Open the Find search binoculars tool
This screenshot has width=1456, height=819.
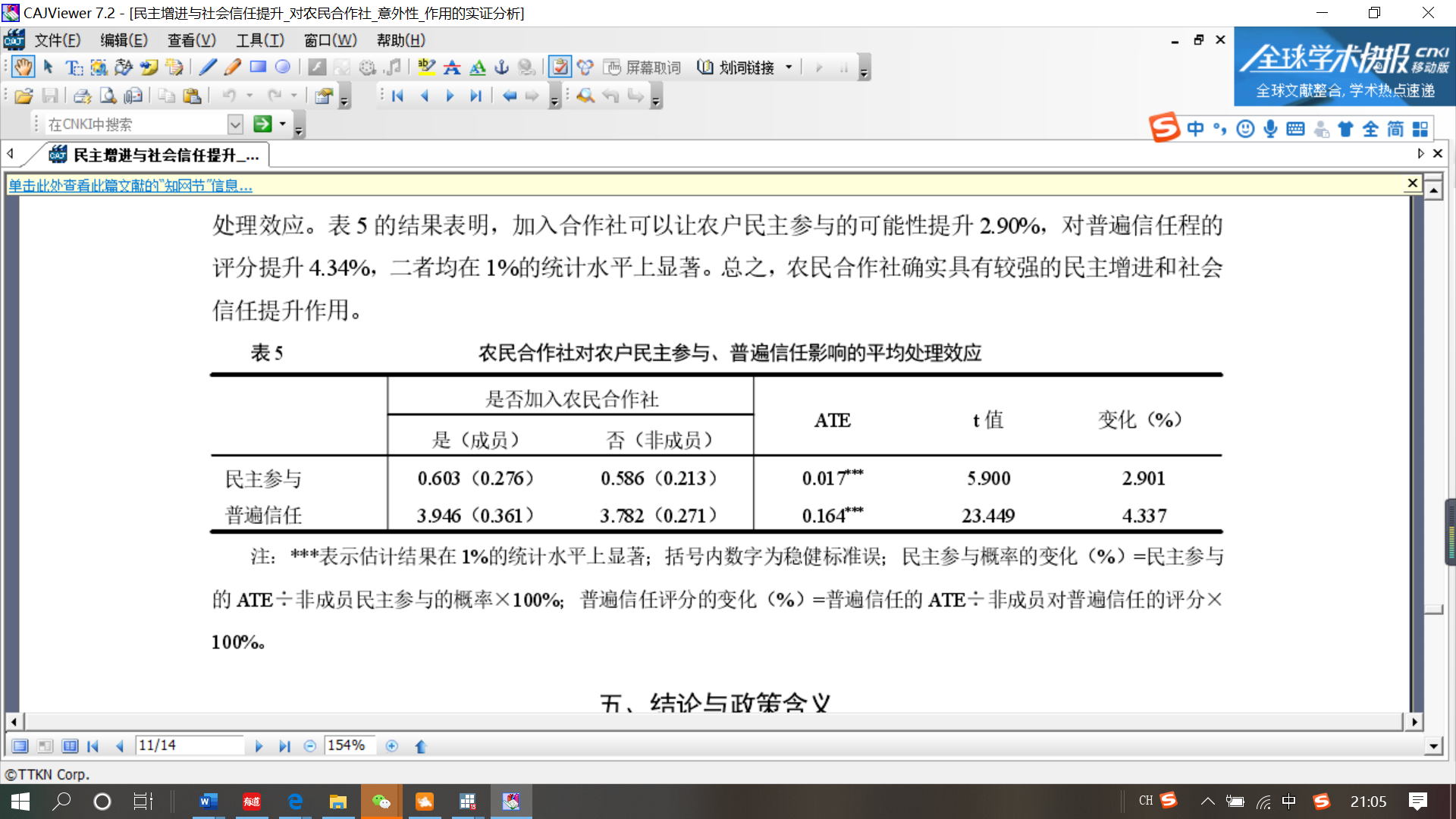585,96
